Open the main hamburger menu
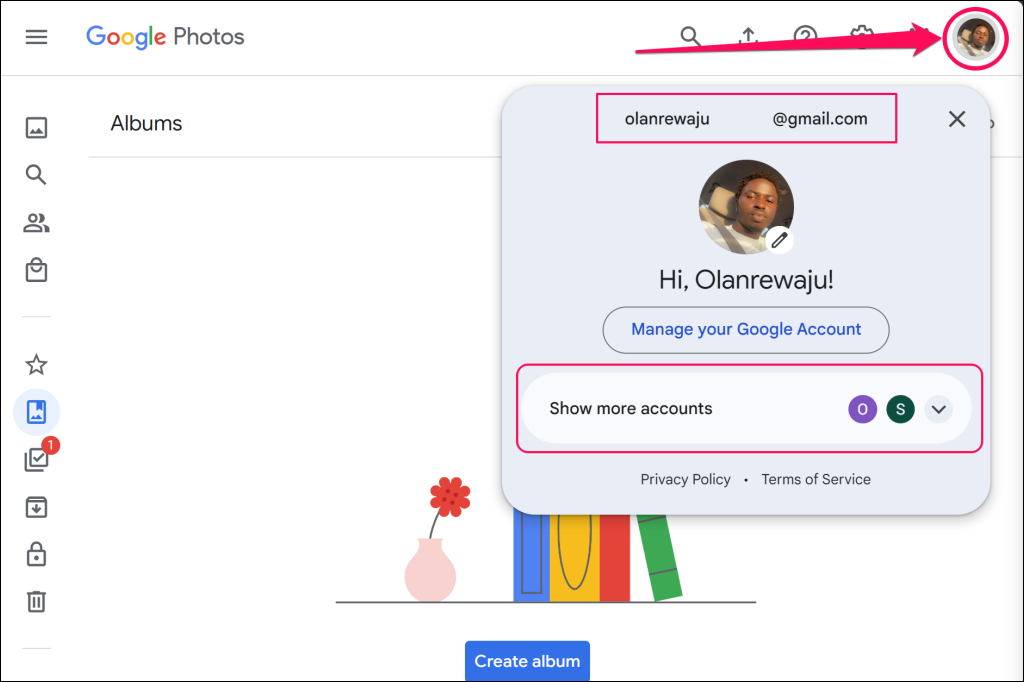 click(36, 37)
